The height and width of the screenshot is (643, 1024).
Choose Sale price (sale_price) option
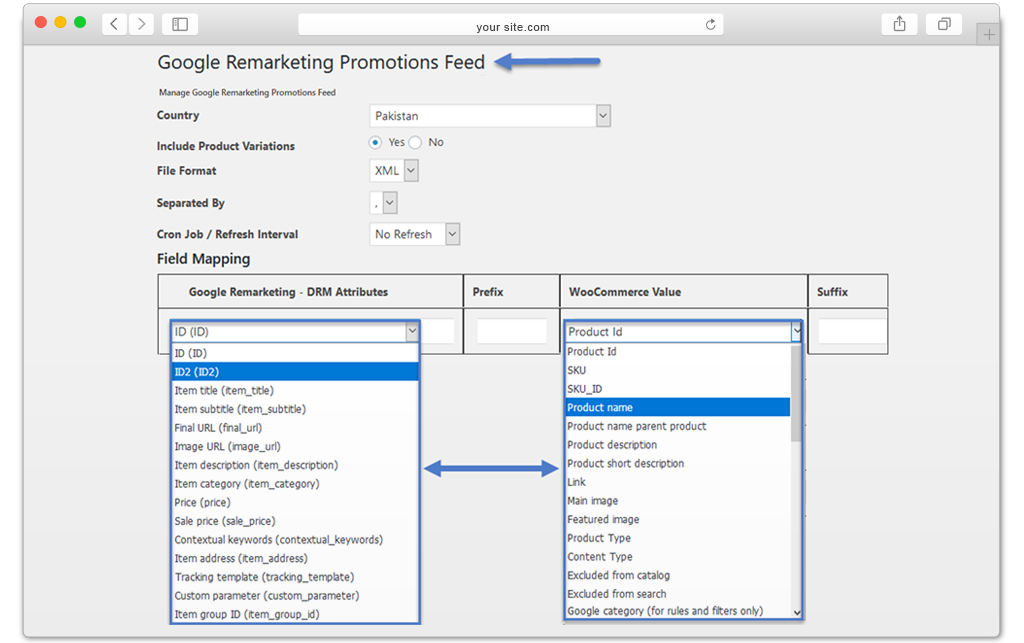click(x=295, y=521)
